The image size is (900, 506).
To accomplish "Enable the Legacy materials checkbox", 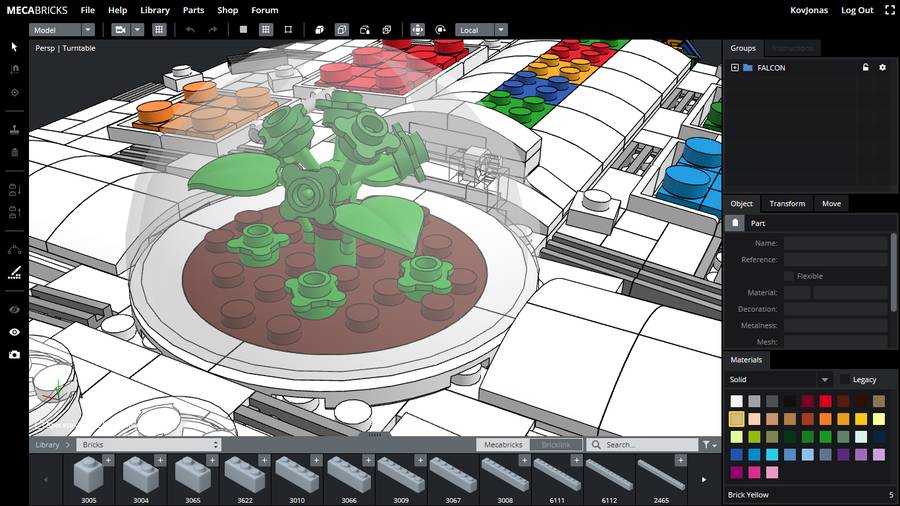I will (x=844, y=379).
